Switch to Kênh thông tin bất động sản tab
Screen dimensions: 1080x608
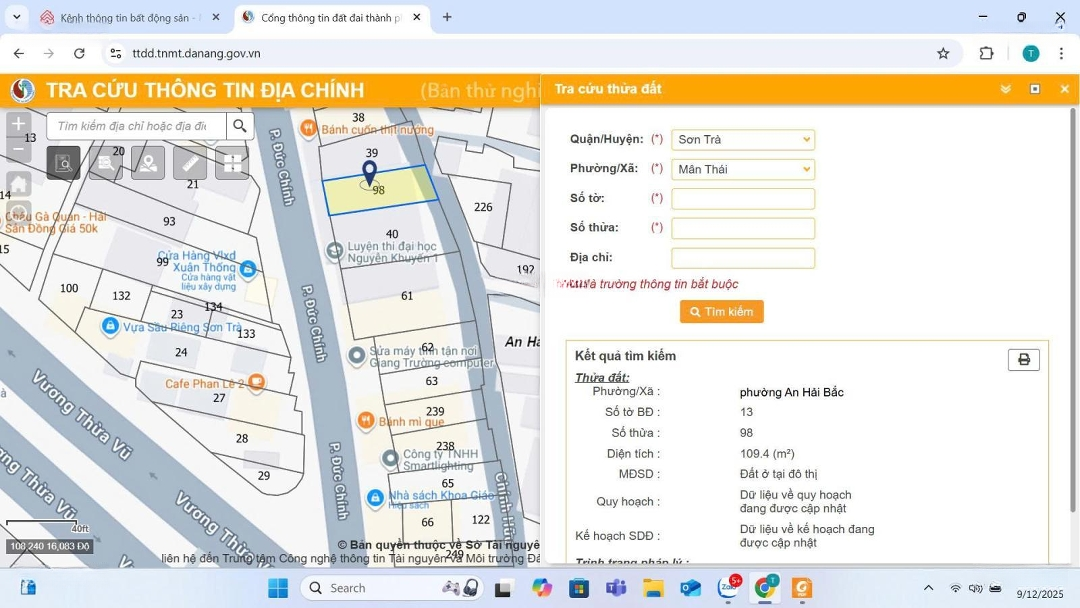(x=128, y=18)
